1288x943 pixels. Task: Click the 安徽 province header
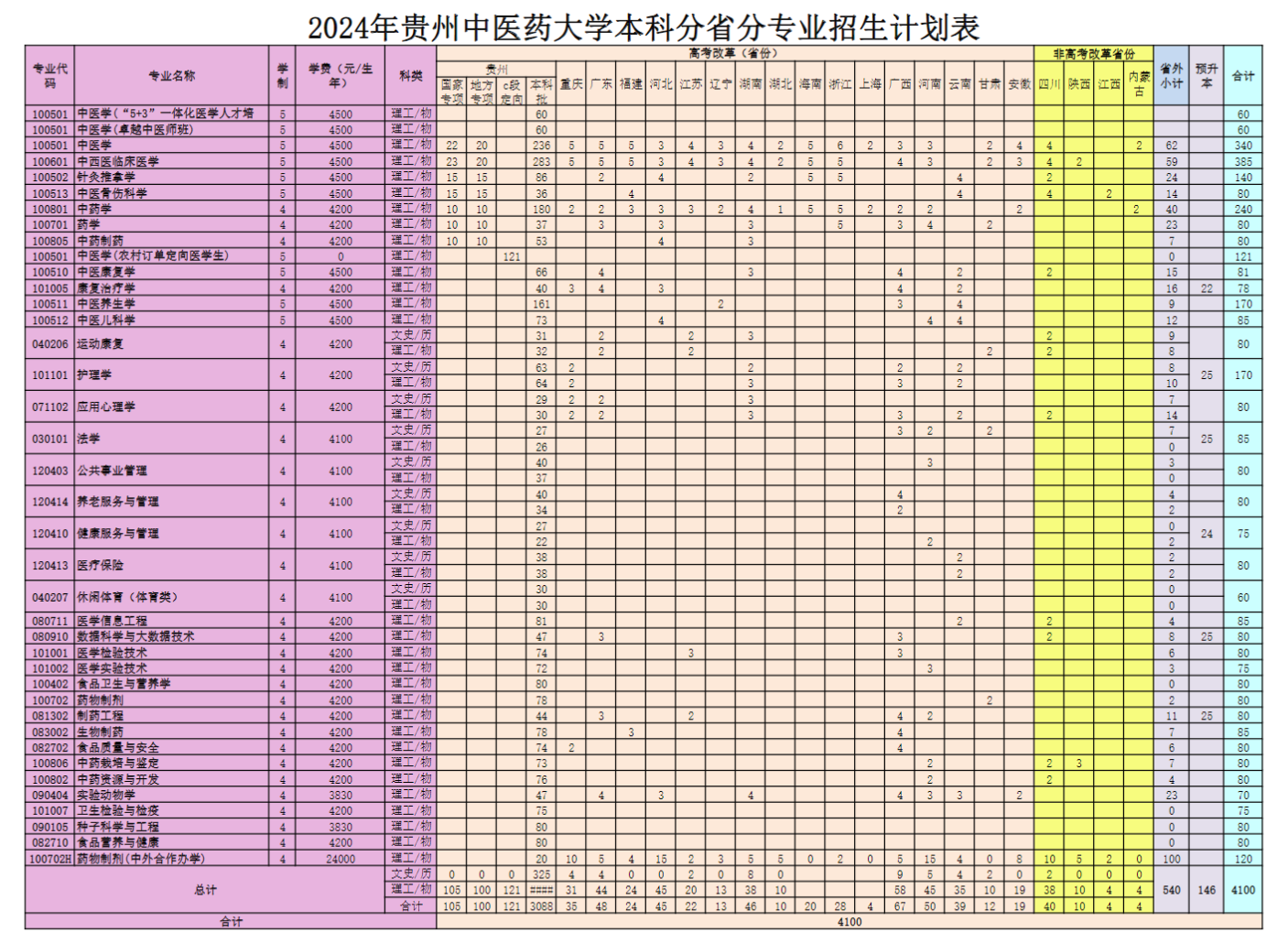tap(1019, 84)
